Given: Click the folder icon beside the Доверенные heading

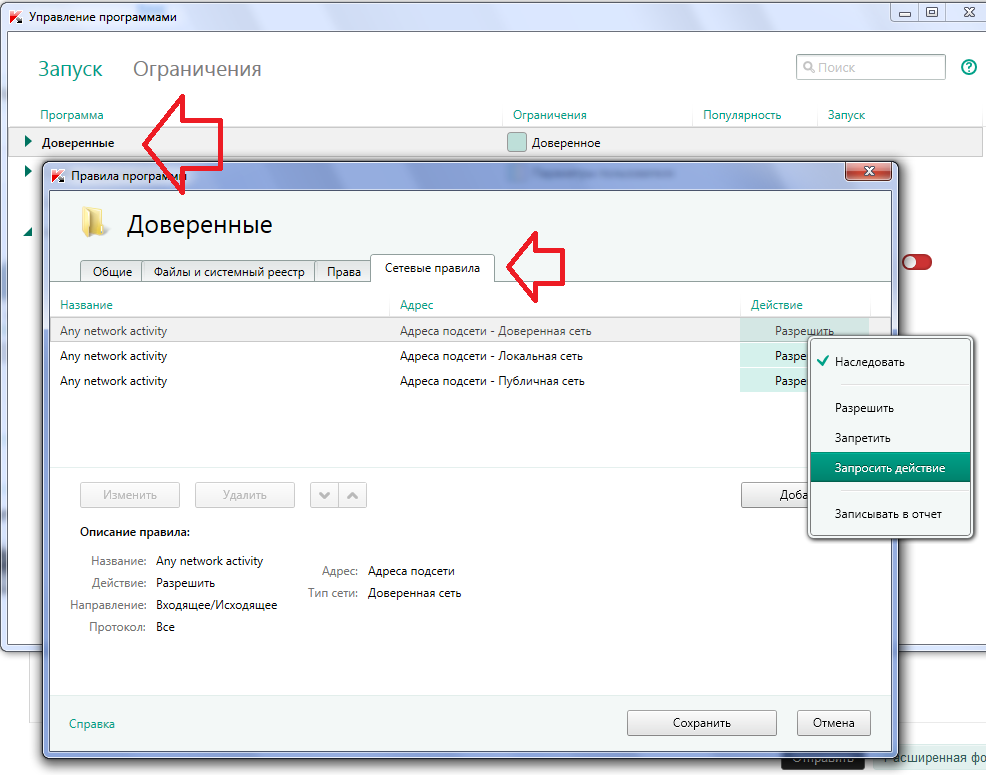Looking at the screenshot, I should (94, 223).
